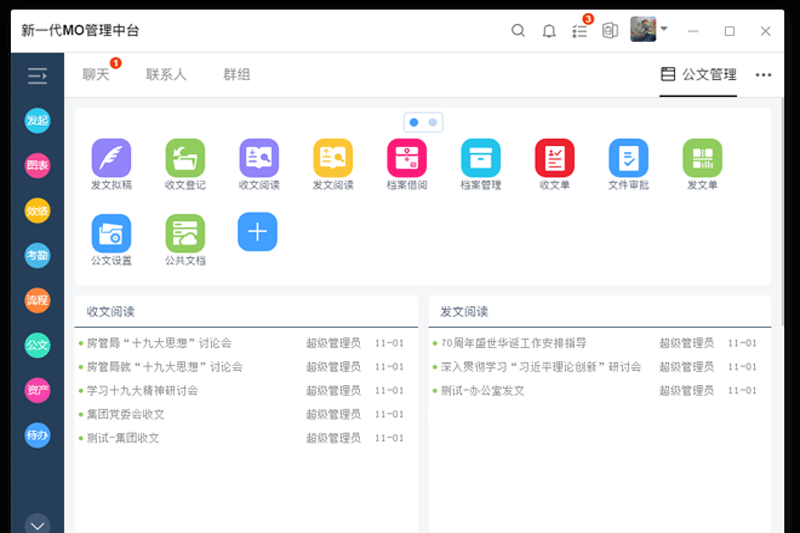Expand more sidebar items with down chevron
The width and height of the screenshot is (800, 533).
(x=37, y=524)
